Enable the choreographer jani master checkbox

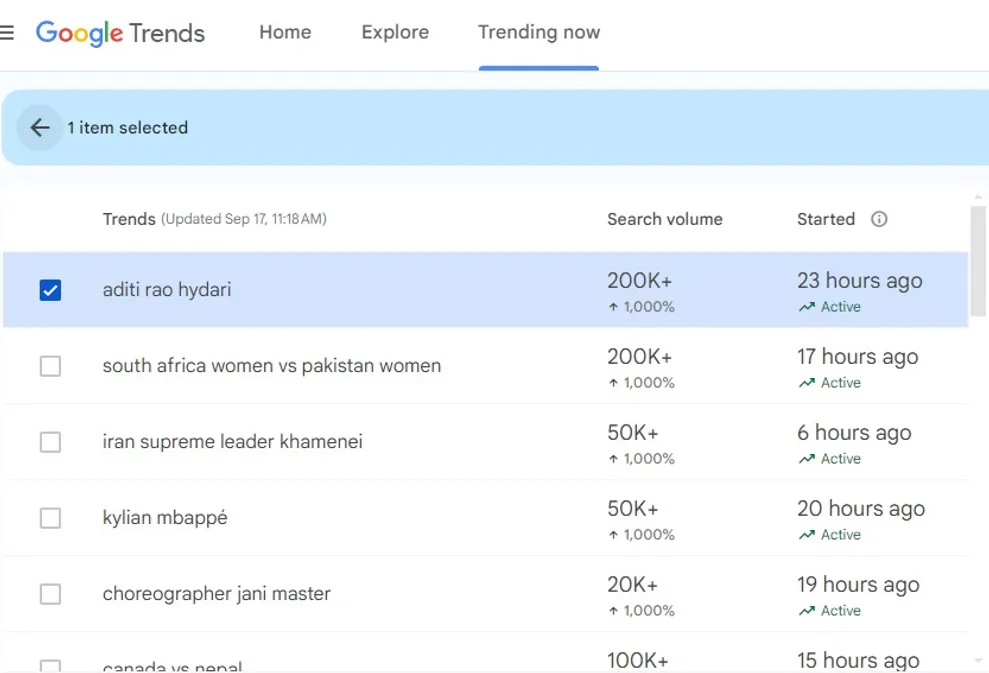(50, 594)
